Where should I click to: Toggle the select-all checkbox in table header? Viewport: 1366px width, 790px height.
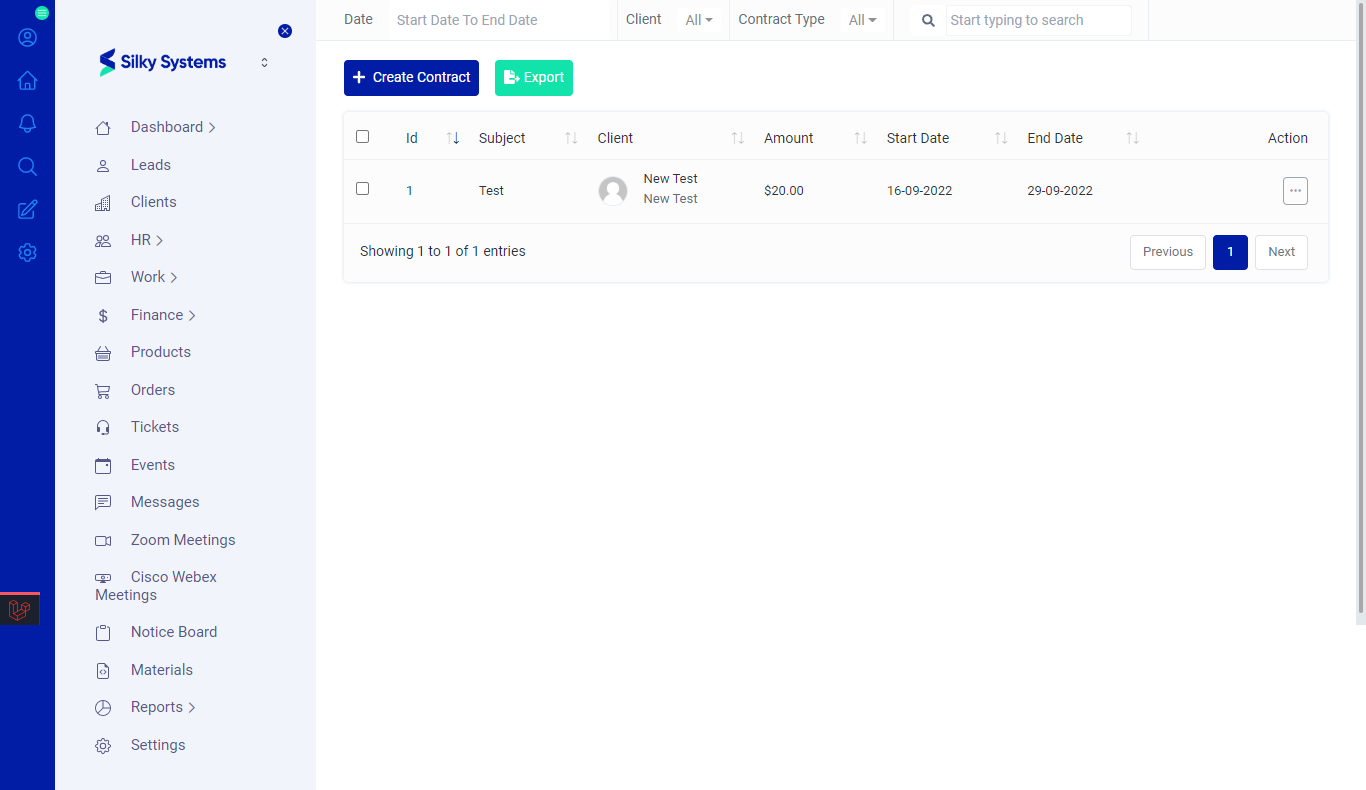[x=362, y=137]
